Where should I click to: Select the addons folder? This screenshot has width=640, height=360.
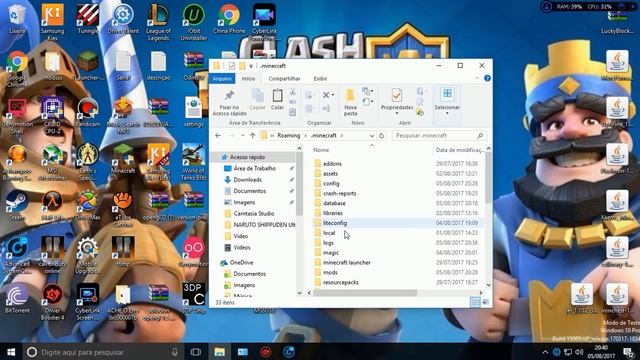pos(332,164)
